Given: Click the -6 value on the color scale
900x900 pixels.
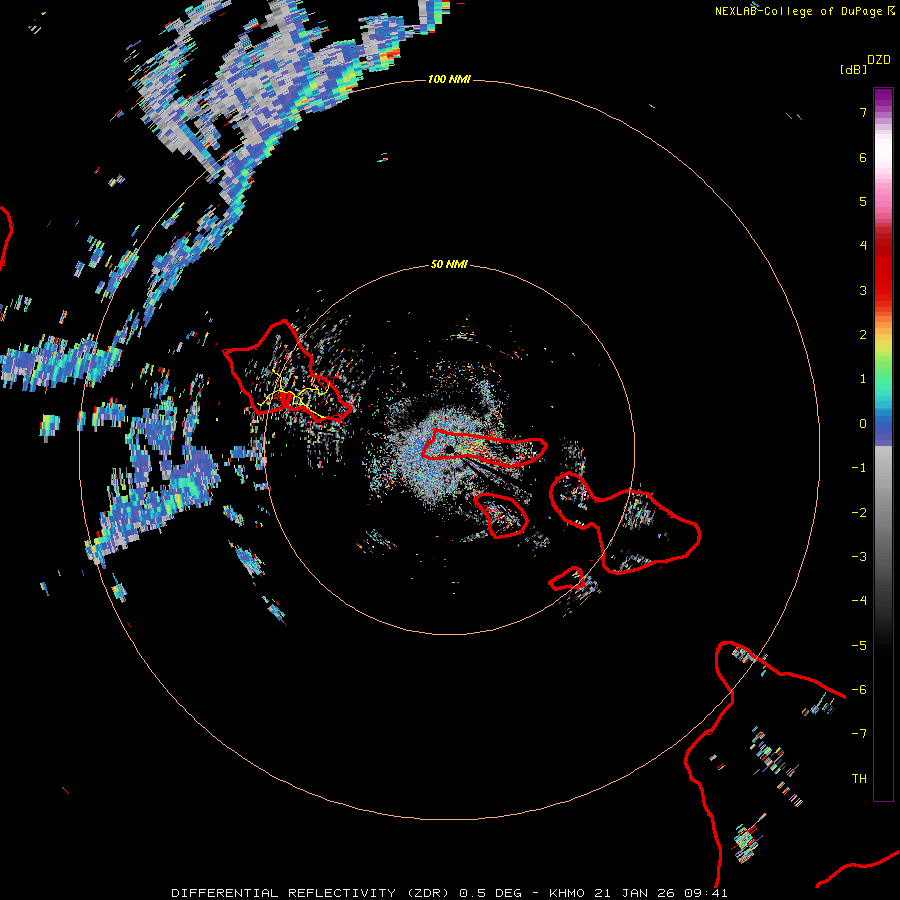Looking at the screenshot, I should coord(859,690).
